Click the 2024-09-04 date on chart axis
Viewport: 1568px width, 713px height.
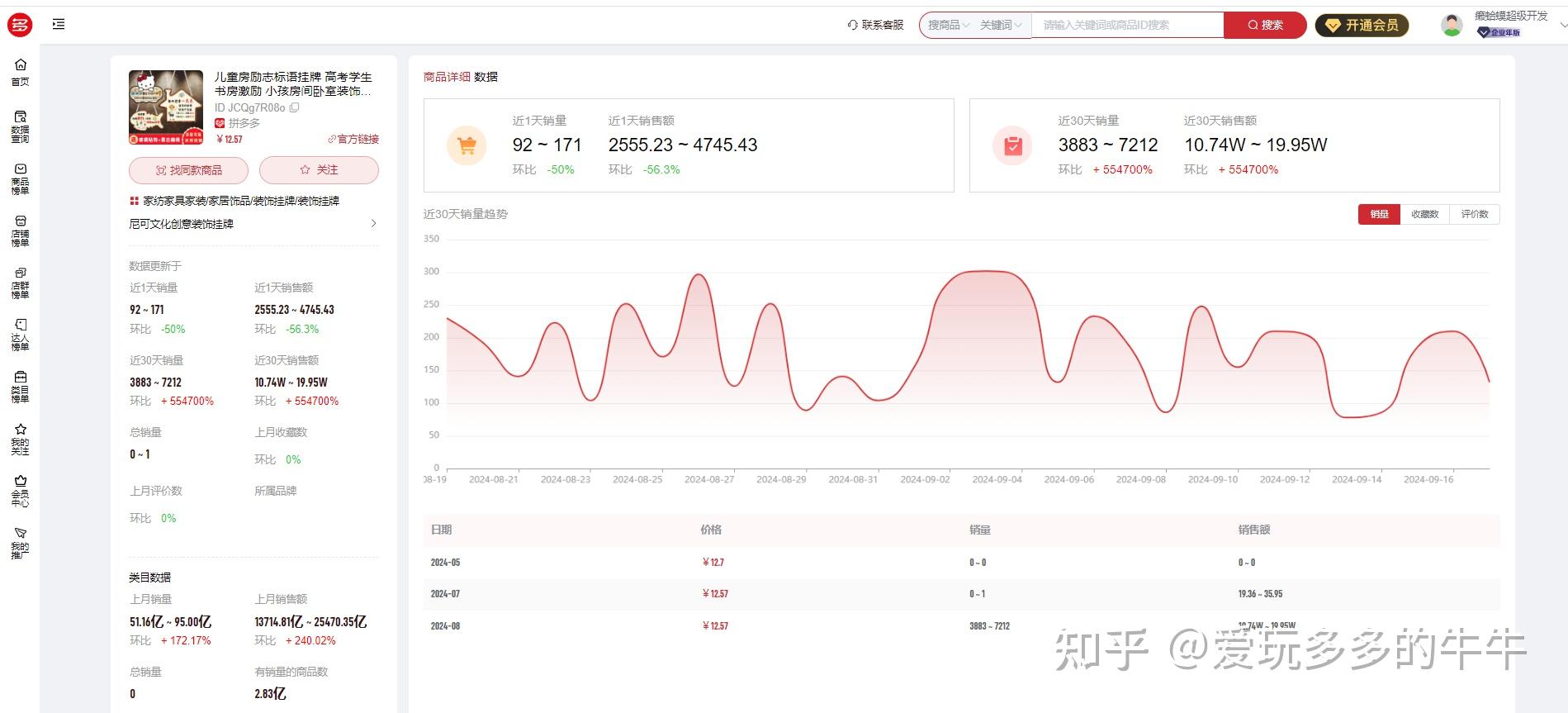(997, 479)
